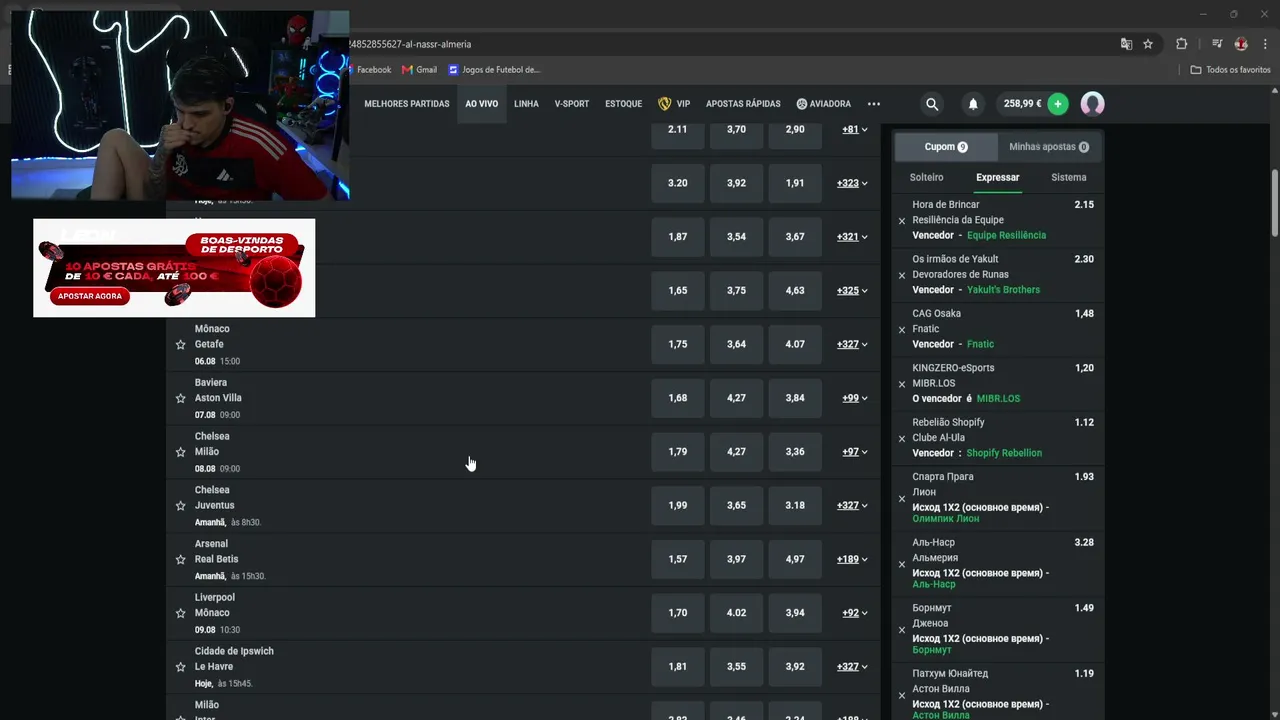This screenshot has height=720, width=1280.
Task: Expand the +323 additional markets
Action: point(852,183)
